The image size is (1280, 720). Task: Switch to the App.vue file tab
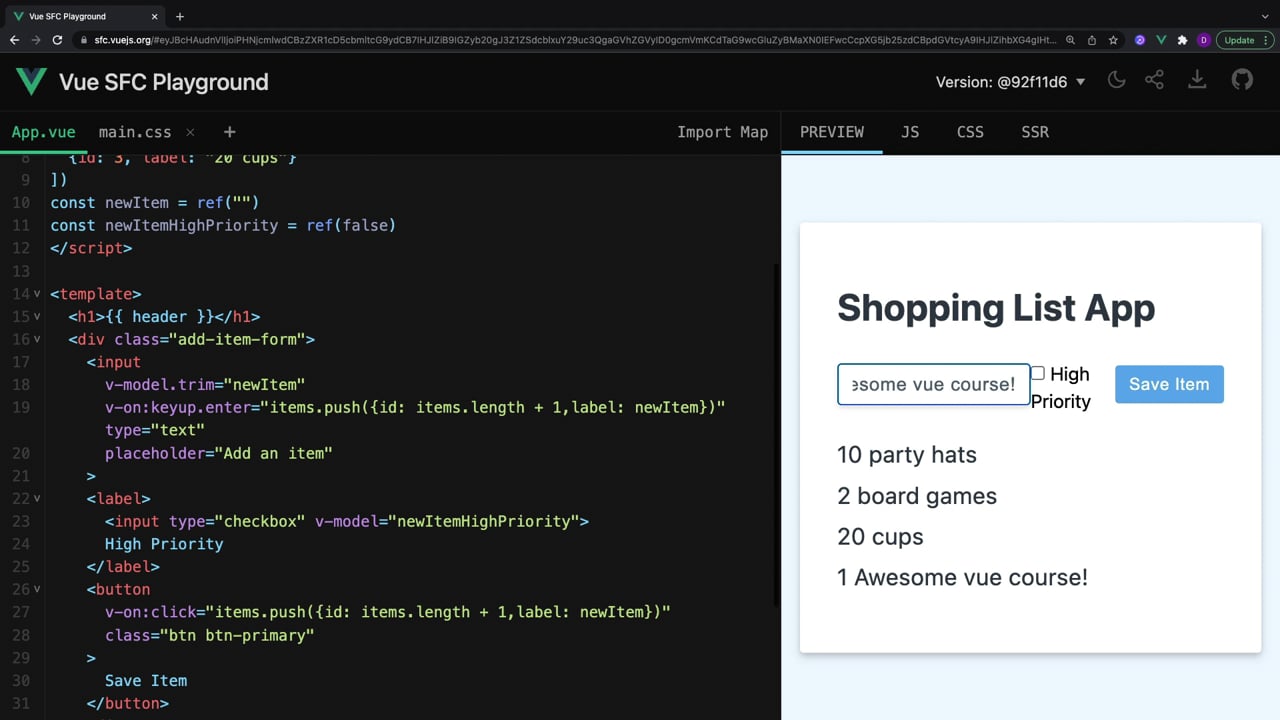pyautogui.click(x=43, y=132)
